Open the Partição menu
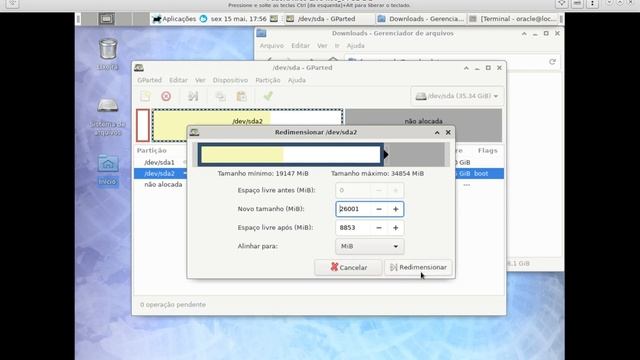Viewport: 640px width, 360px height. [268, 80]
